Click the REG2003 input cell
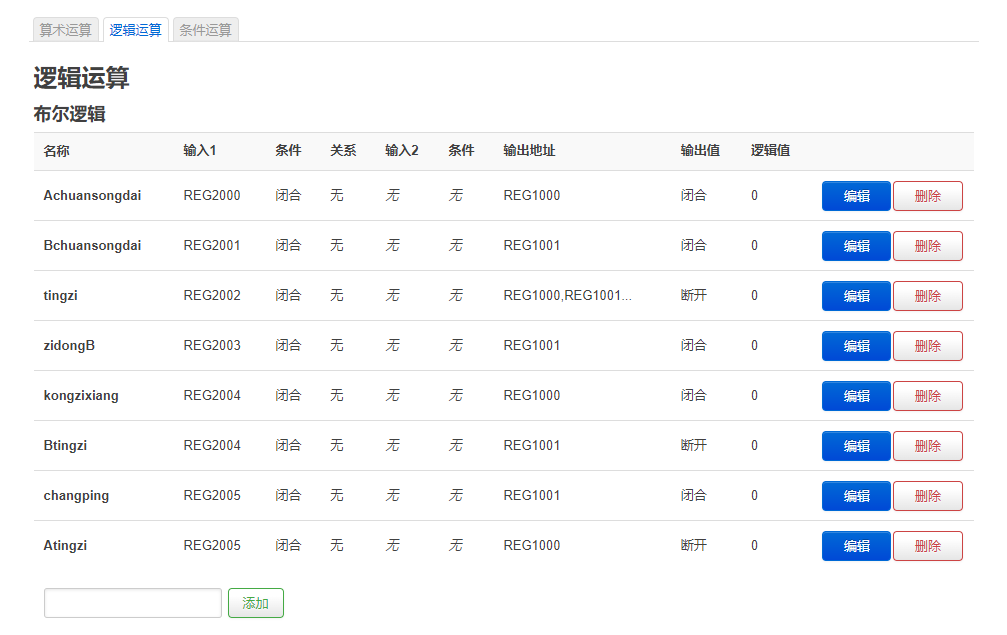Image resolution: width=1007 pixels, height=635 pixels. point(212,345)
